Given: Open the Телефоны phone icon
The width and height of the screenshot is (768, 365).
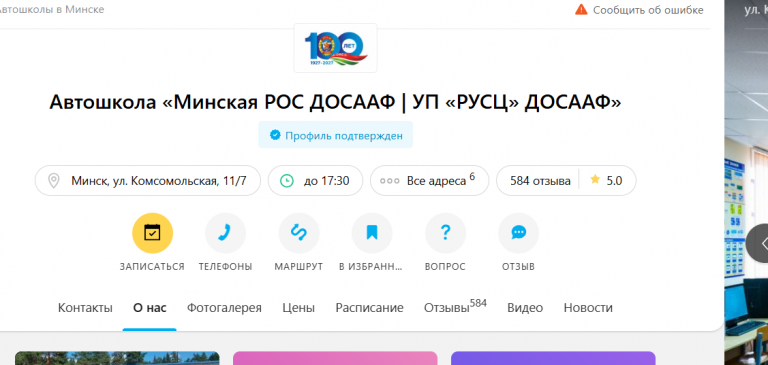Looking at the screenshot, I should pyautogui.click(x=225, y=233).
